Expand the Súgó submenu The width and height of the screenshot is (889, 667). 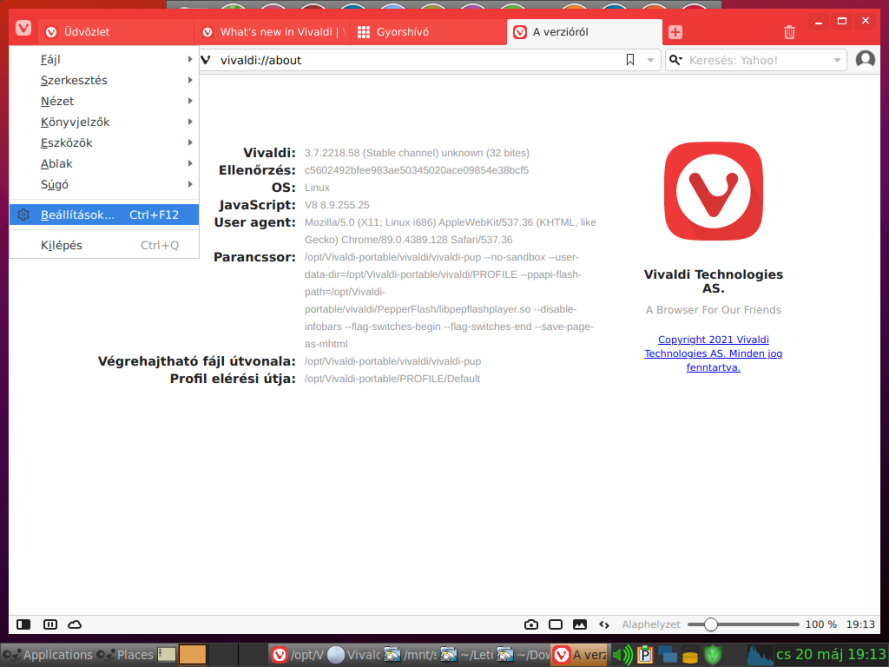pos(104,184)
